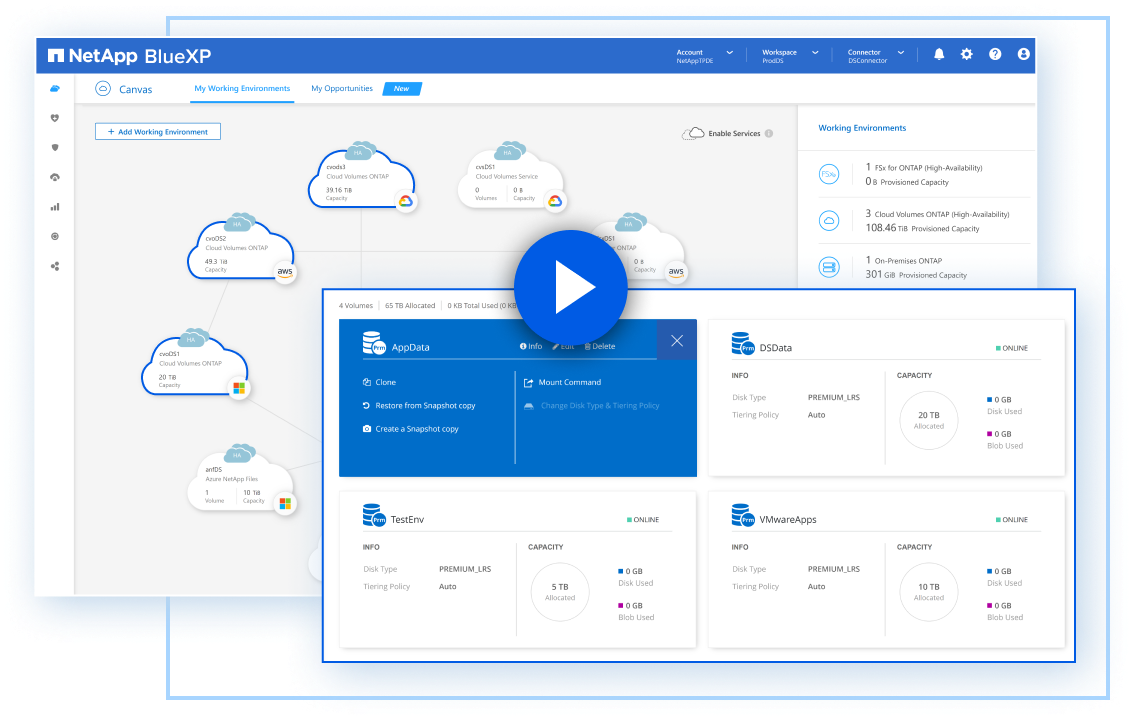This screenshot has height=719, width=1133.
Task: Open the My Opportunities tab
Action: [x=342, y=89]
